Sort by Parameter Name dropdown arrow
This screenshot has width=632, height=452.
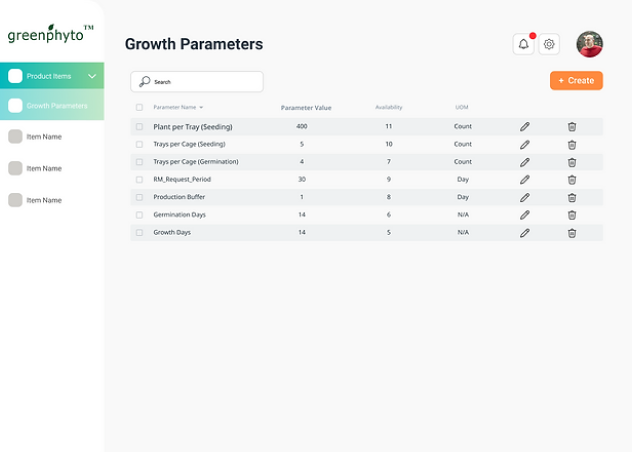(201, 107)
